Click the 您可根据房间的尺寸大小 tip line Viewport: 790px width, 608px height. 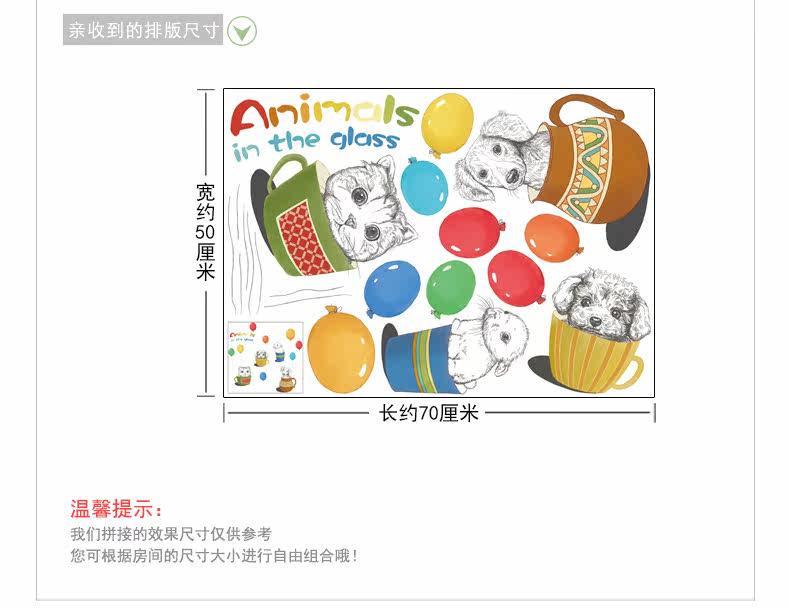click(214, 556)
